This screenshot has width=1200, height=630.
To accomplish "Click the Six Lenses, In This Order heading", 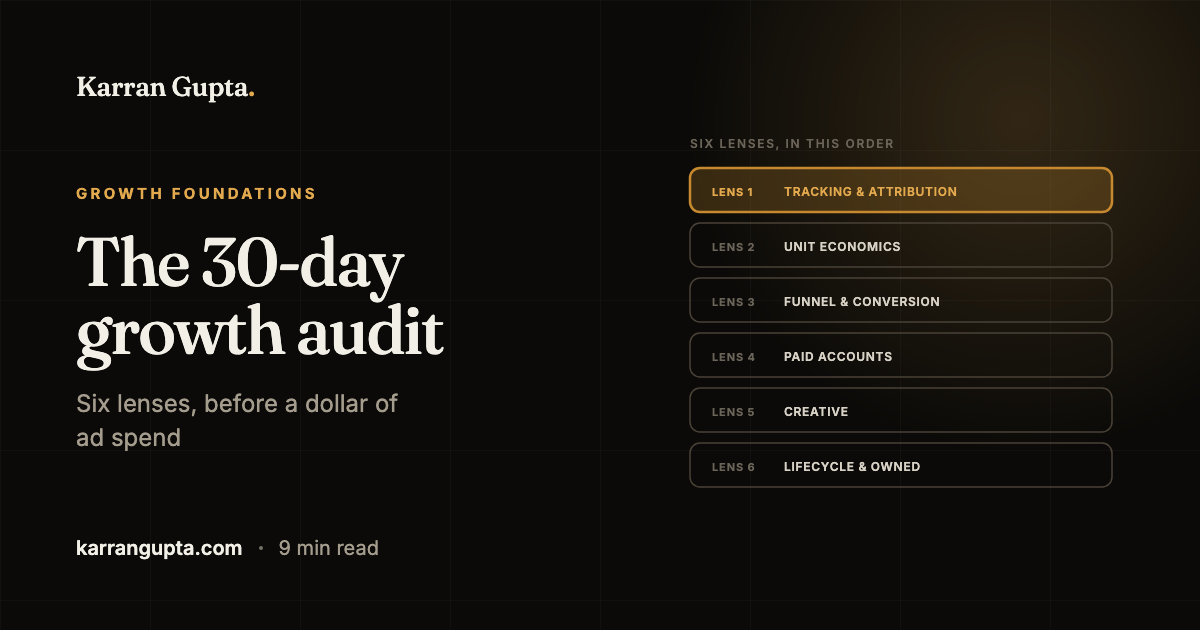I will pyautogui.click(x=792, y=144).
